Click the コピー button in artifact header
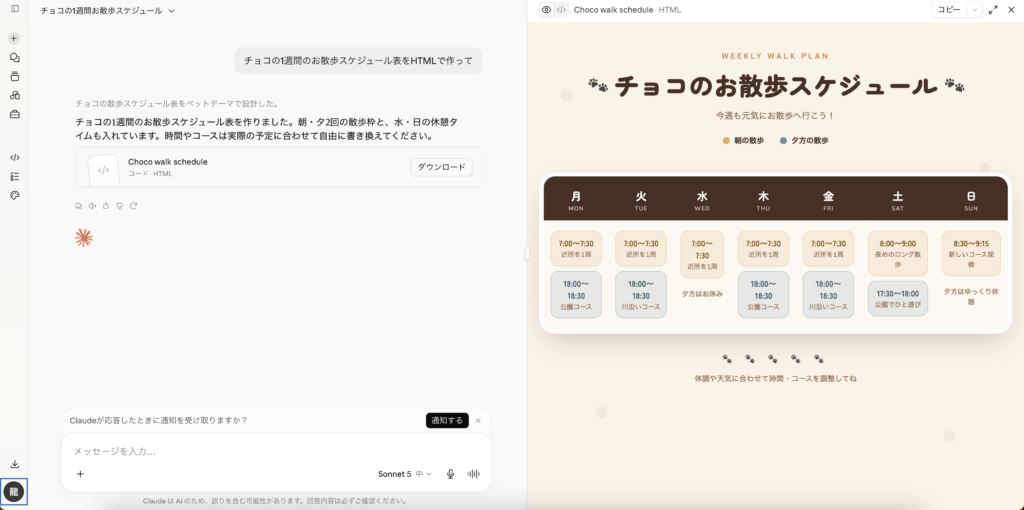The width and height of the screenshot is (1024, 510). pos(949,10)
